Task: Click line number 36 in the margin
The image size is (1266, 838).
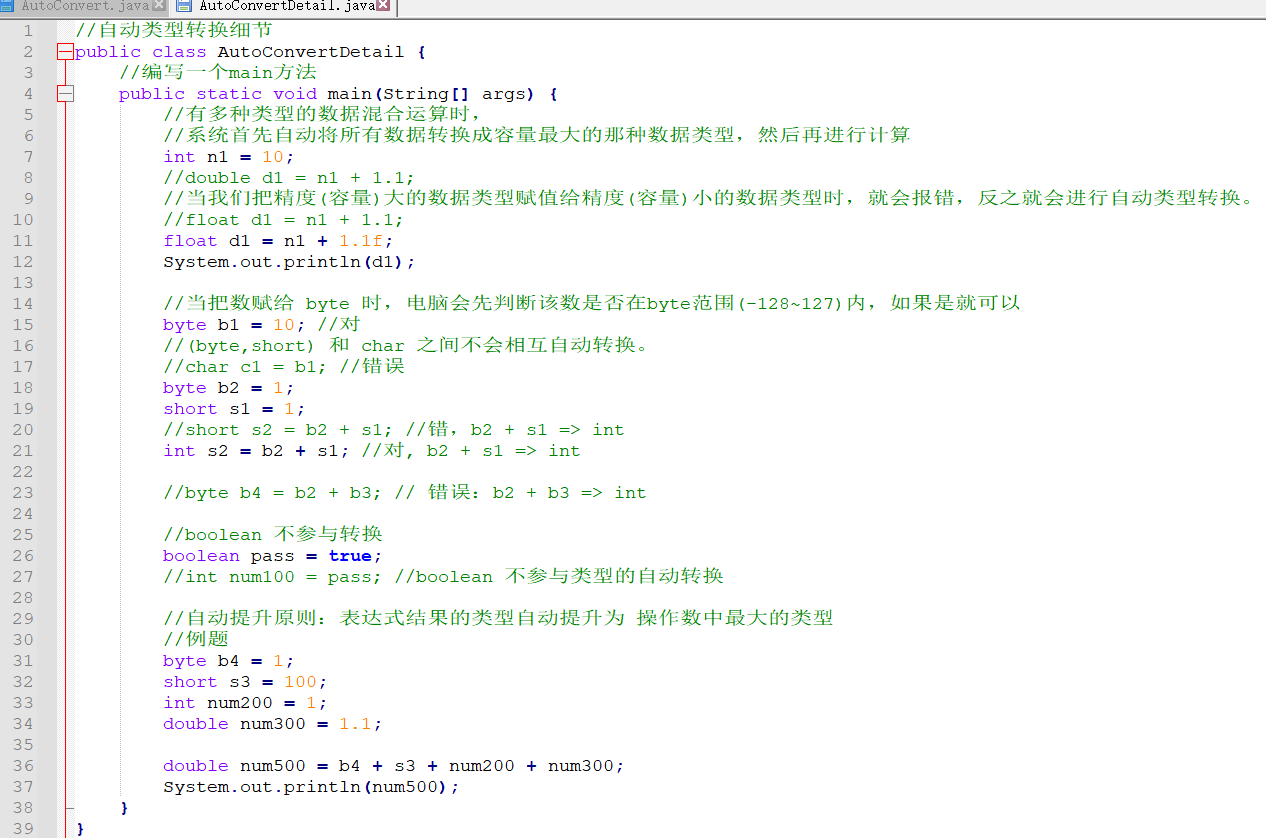Action: [22, 766]
